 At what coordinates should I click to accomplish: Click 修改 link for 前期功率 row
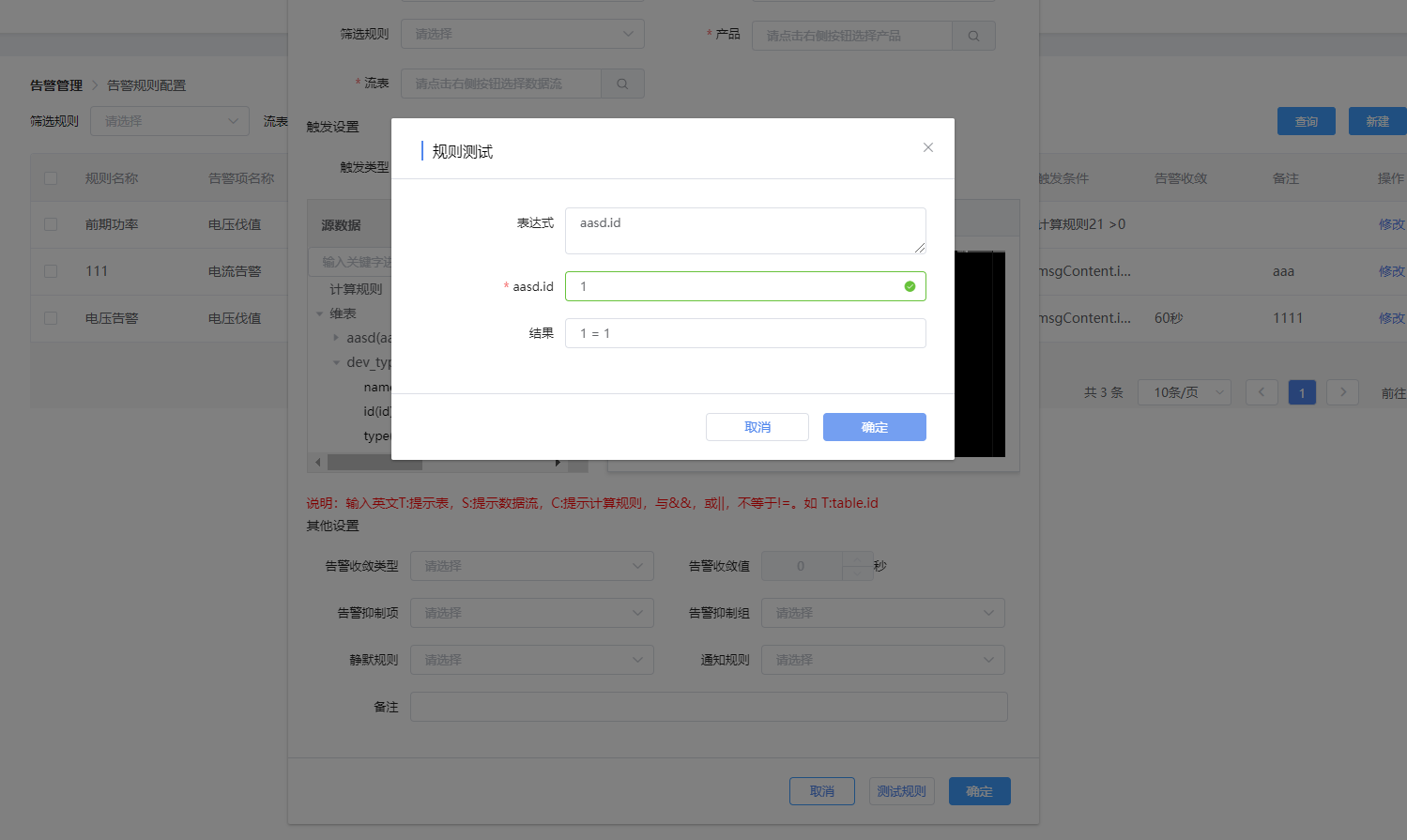click(1391, 224)
